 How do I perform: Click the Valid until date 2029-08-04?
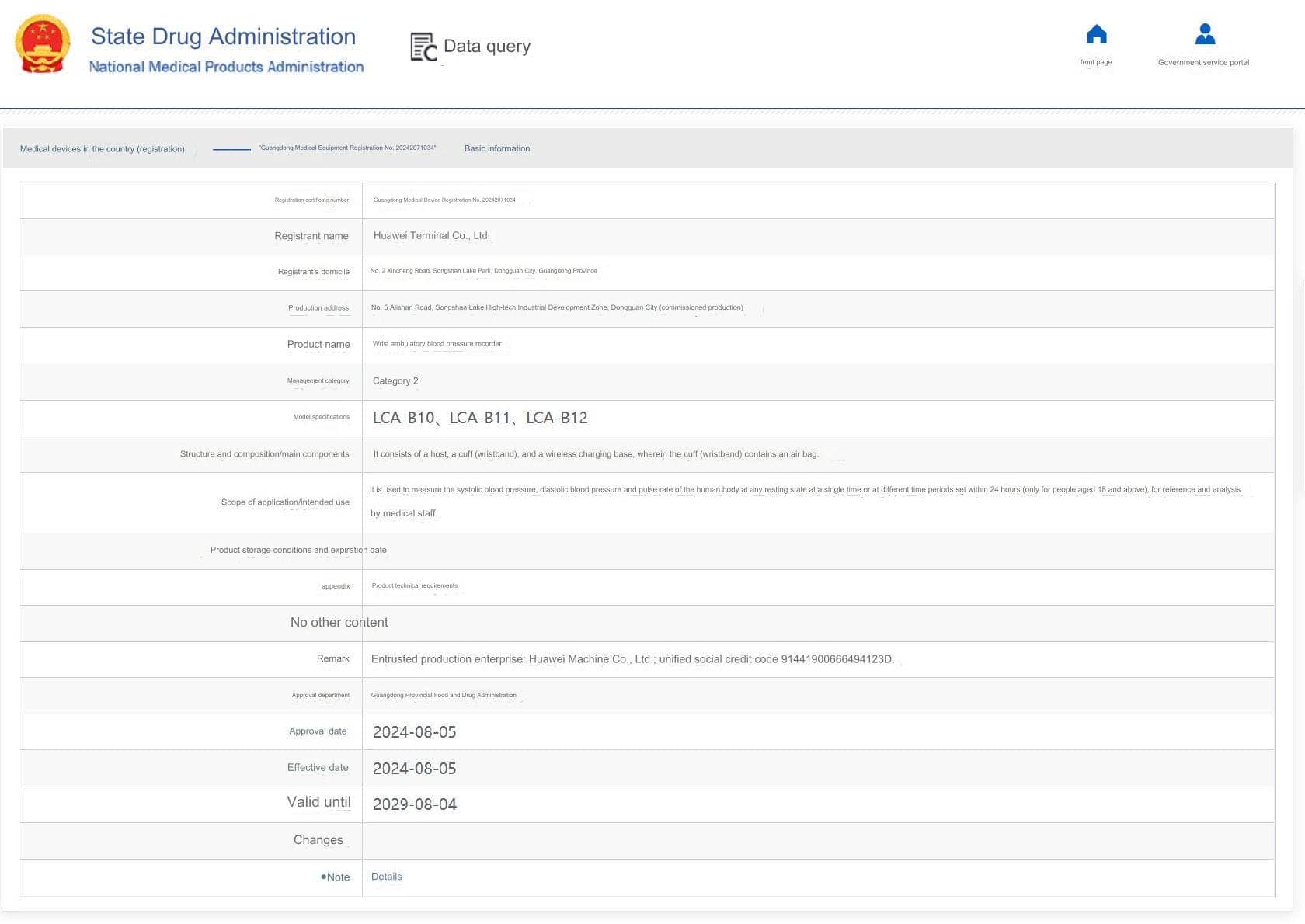[414, 804]
